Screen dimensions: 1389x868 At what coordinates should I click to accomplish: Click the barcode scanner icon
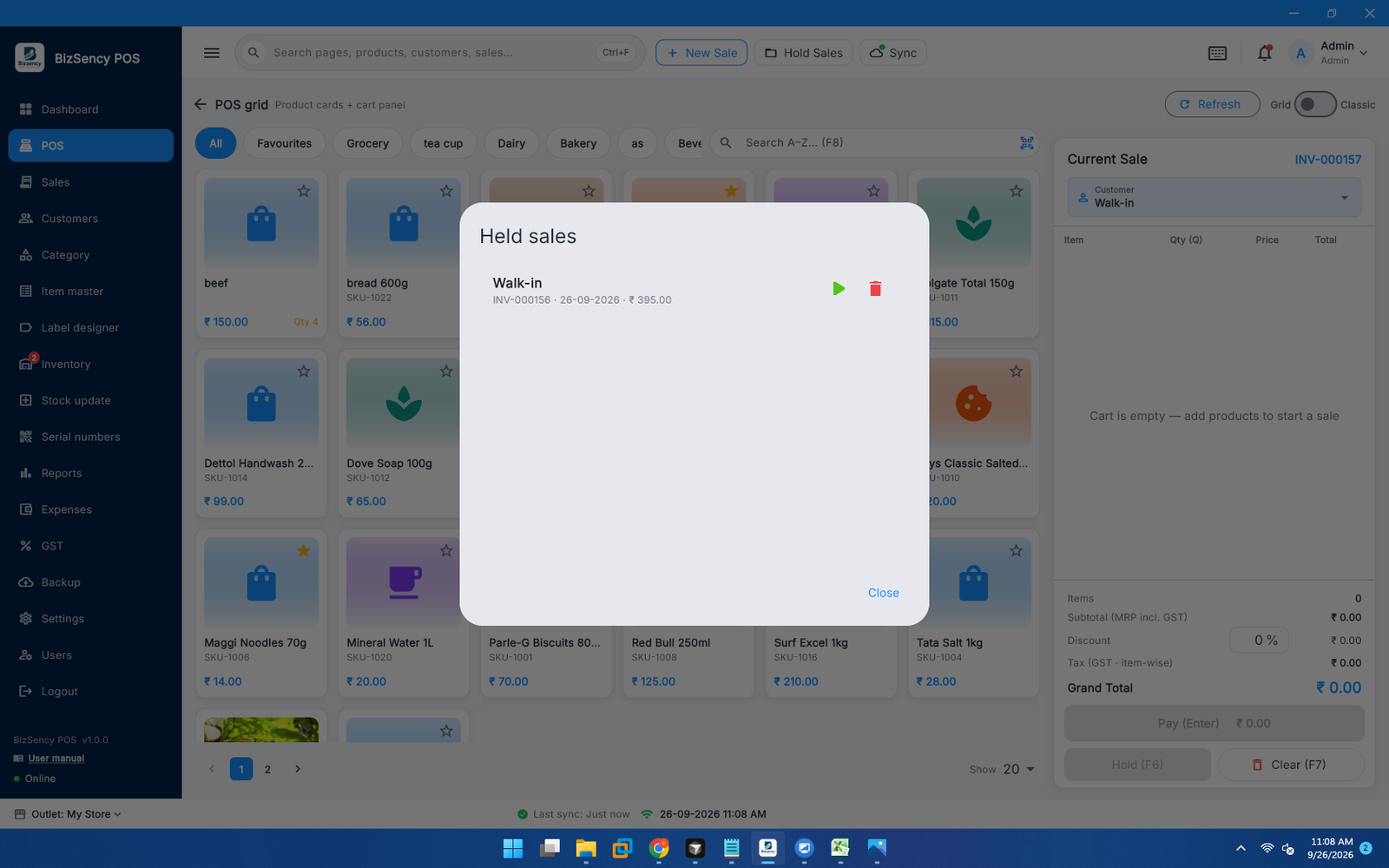(x=1026, y=142)
